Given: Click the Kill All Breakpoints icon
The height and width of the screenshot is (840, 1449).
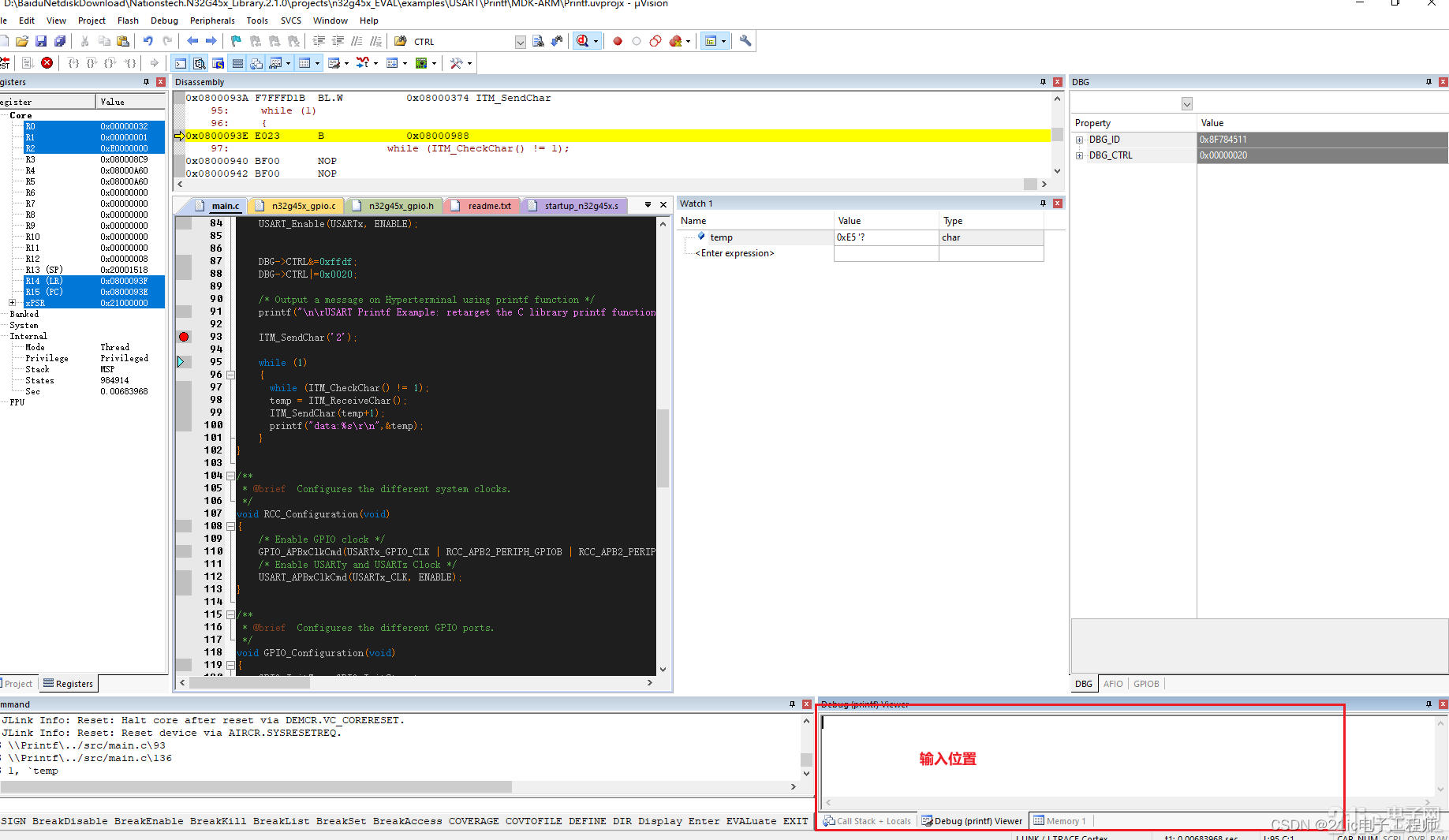Looking at the screenshot, I should click(674, 41).
